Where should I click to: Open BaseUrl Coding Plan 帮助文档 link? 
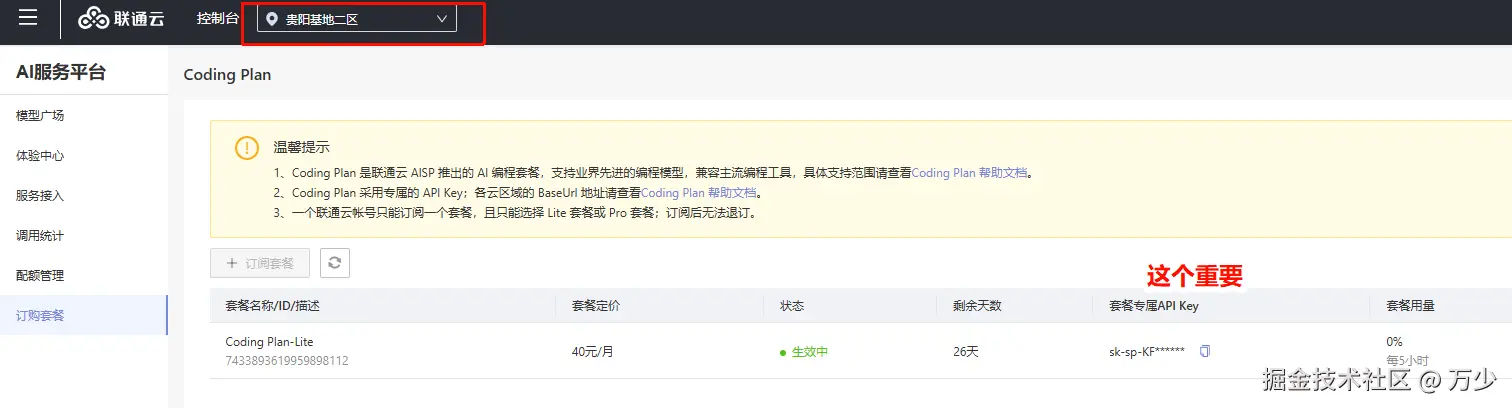pos(698,192)
